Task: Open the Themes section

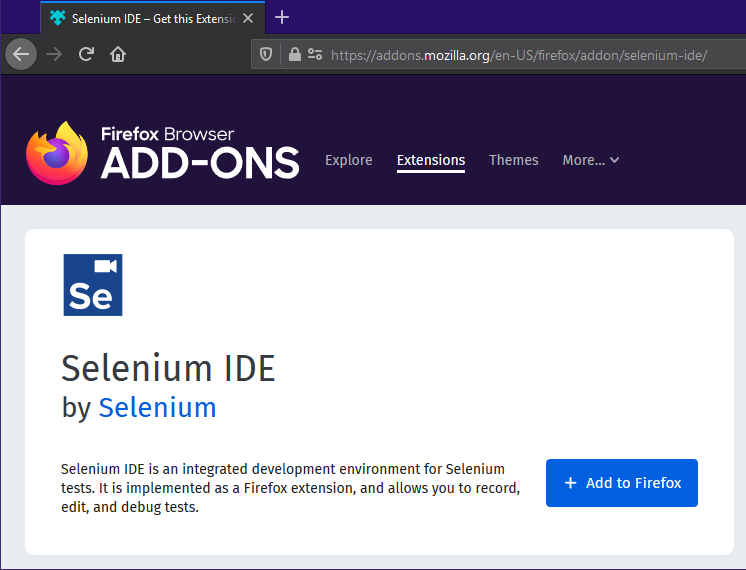Action: coord(514,160)
